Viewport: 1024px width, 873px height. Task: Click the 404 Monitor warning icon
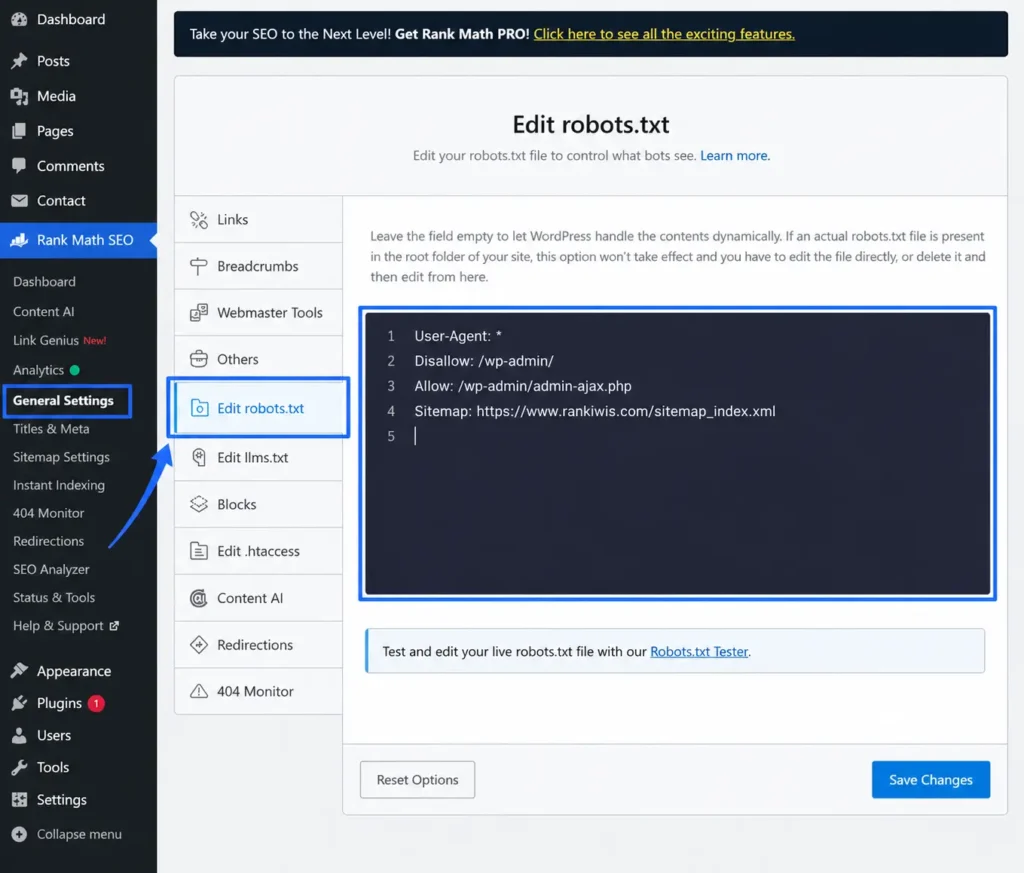tap(199, 691)
